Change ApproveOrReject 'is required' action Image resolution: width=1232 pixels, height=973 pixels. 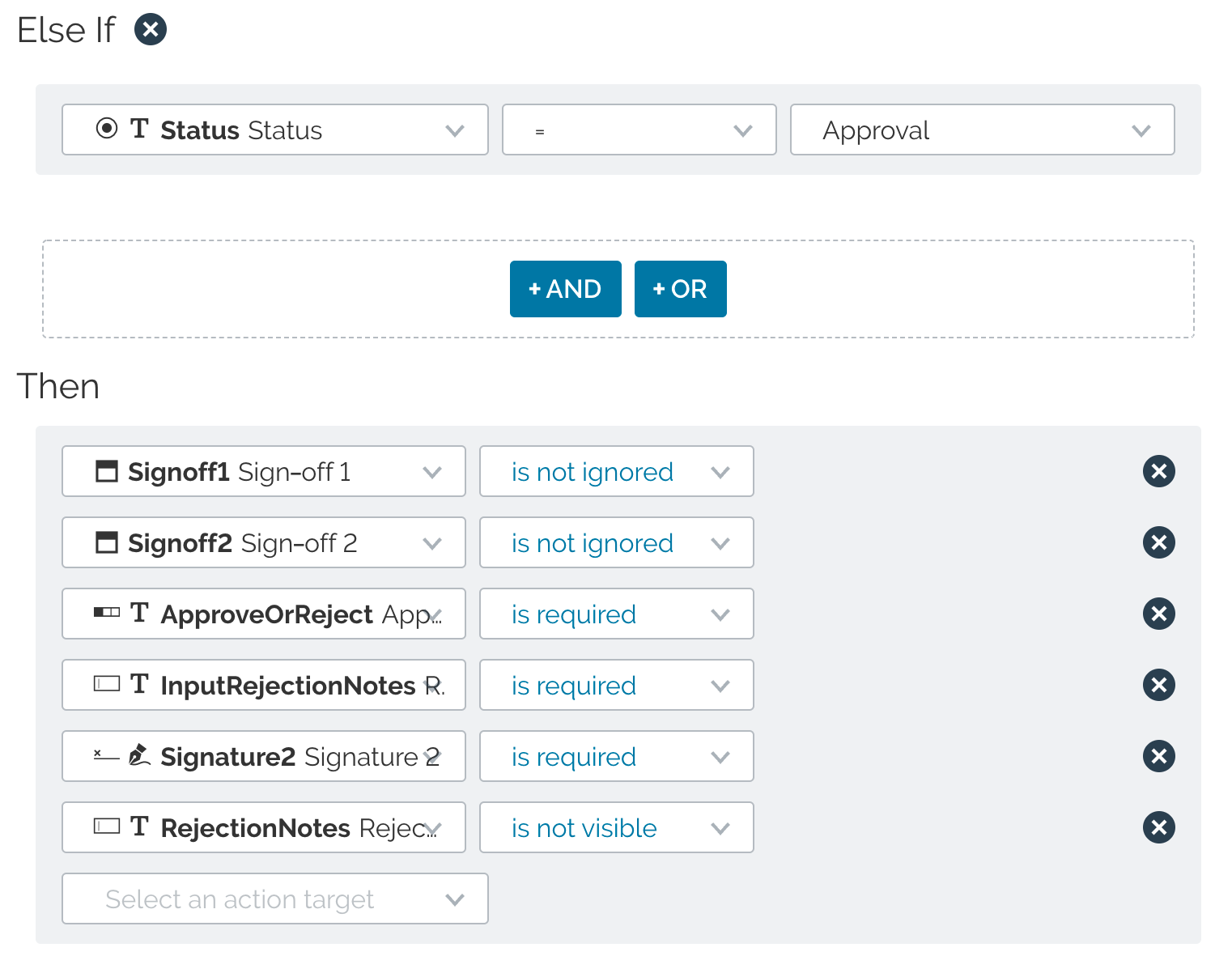click(617, 614)
